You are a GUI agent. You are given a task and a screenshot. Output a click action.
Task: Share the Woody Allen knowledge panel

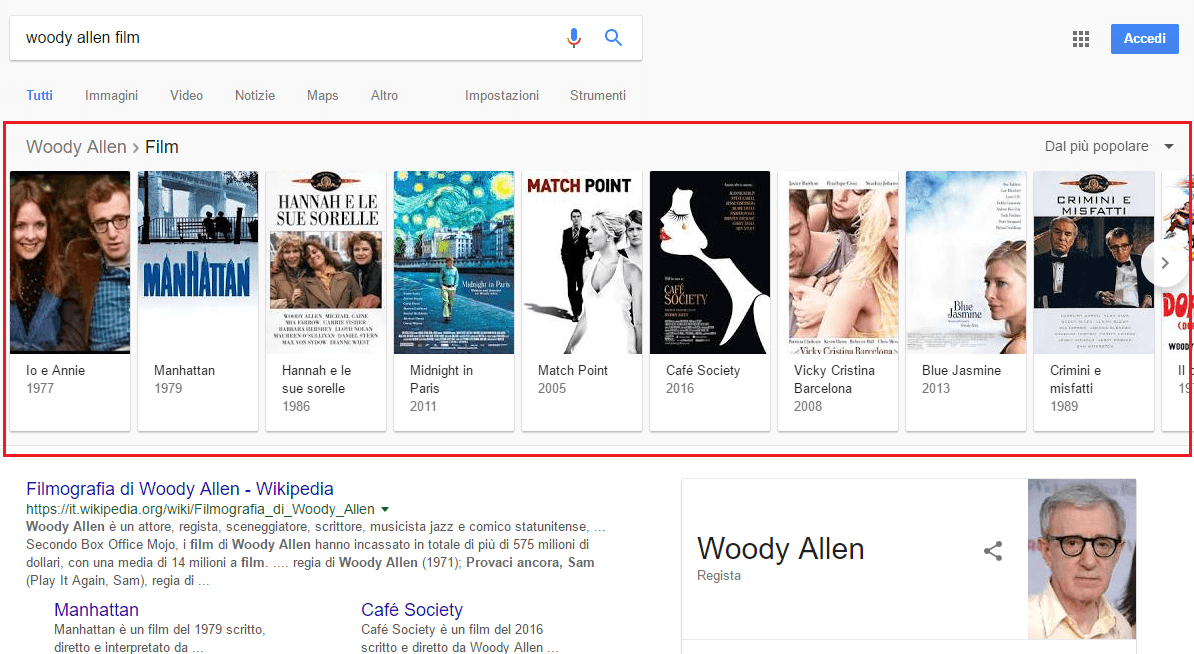pos(992,551)
